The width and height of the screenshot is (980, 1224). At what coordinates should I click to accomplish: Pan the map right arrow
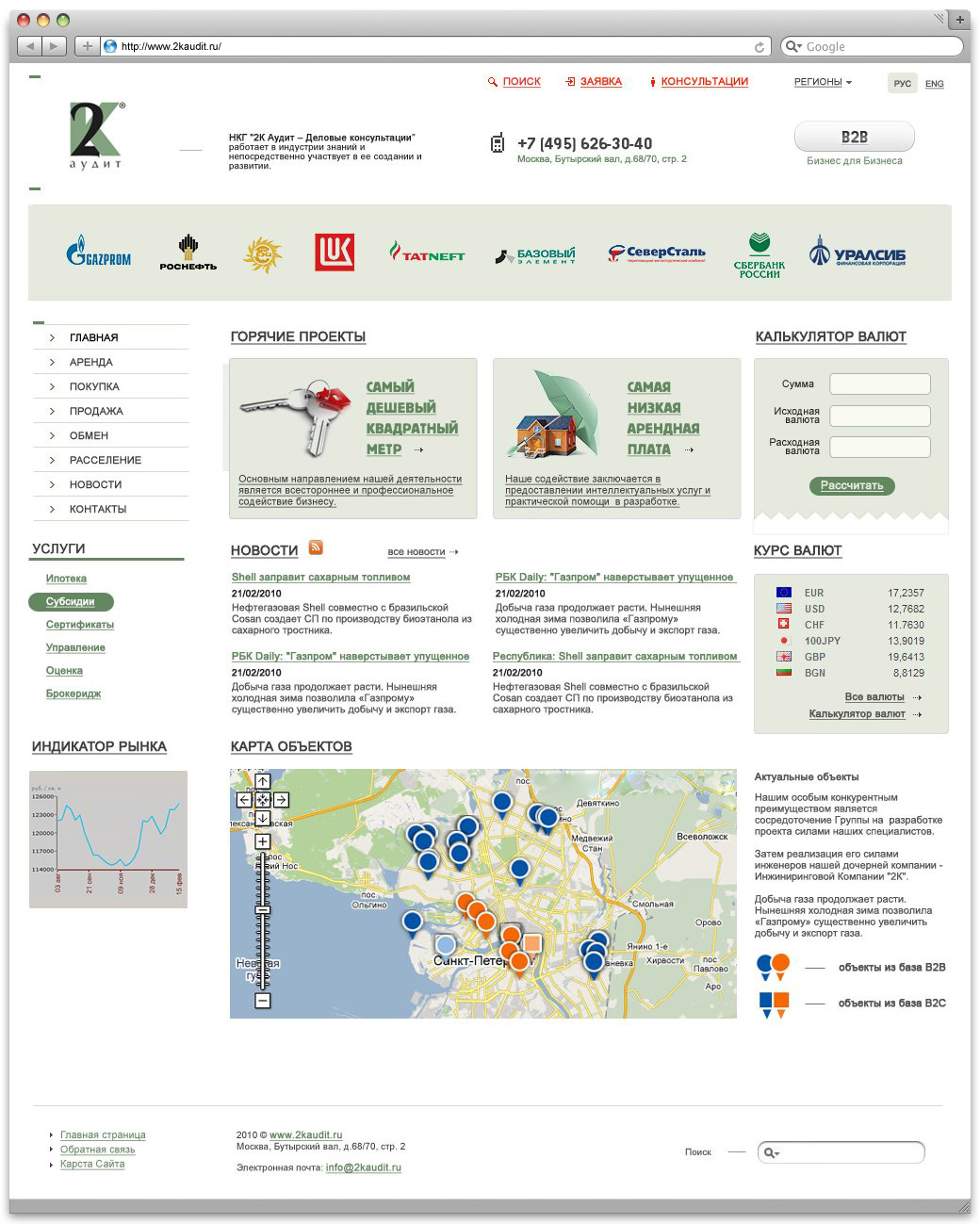[x=281, y=800]
